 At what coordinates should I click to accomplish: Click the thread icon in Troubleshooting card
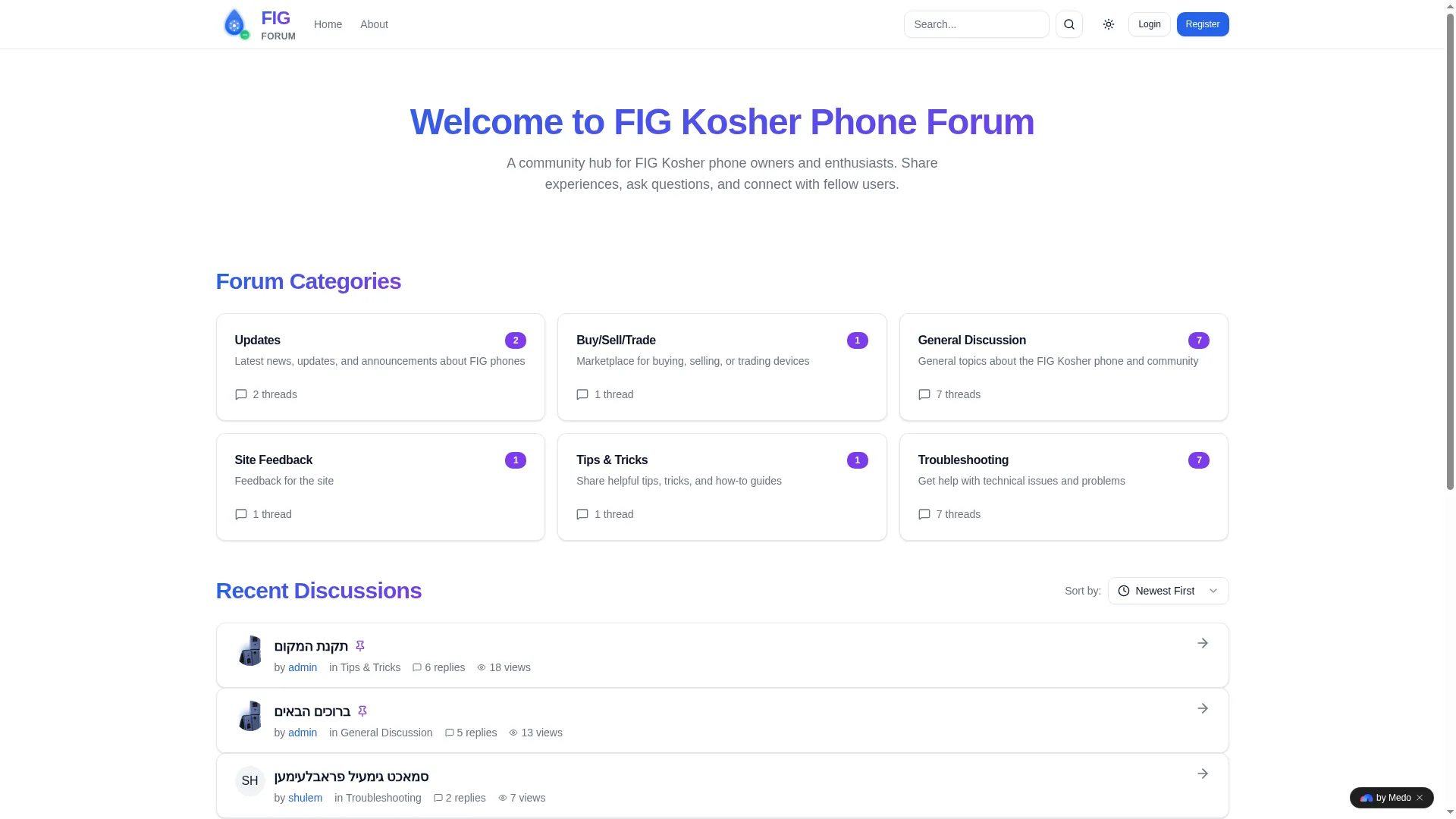click(924, 514)
